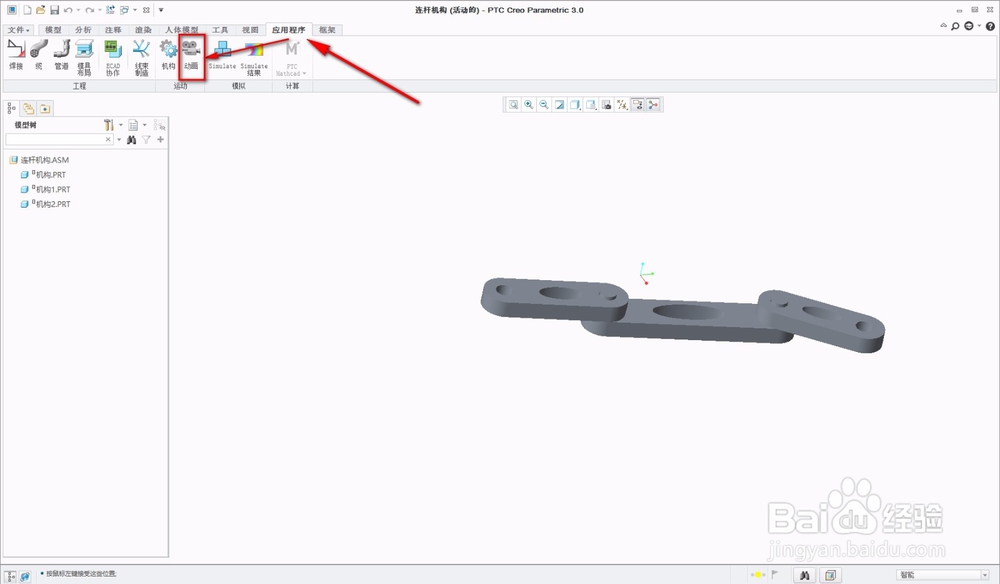Switch to the 模型 (Model) tab
This screenshot has height=584, width=1000.
pyautogui.click(x=54, y=30)
